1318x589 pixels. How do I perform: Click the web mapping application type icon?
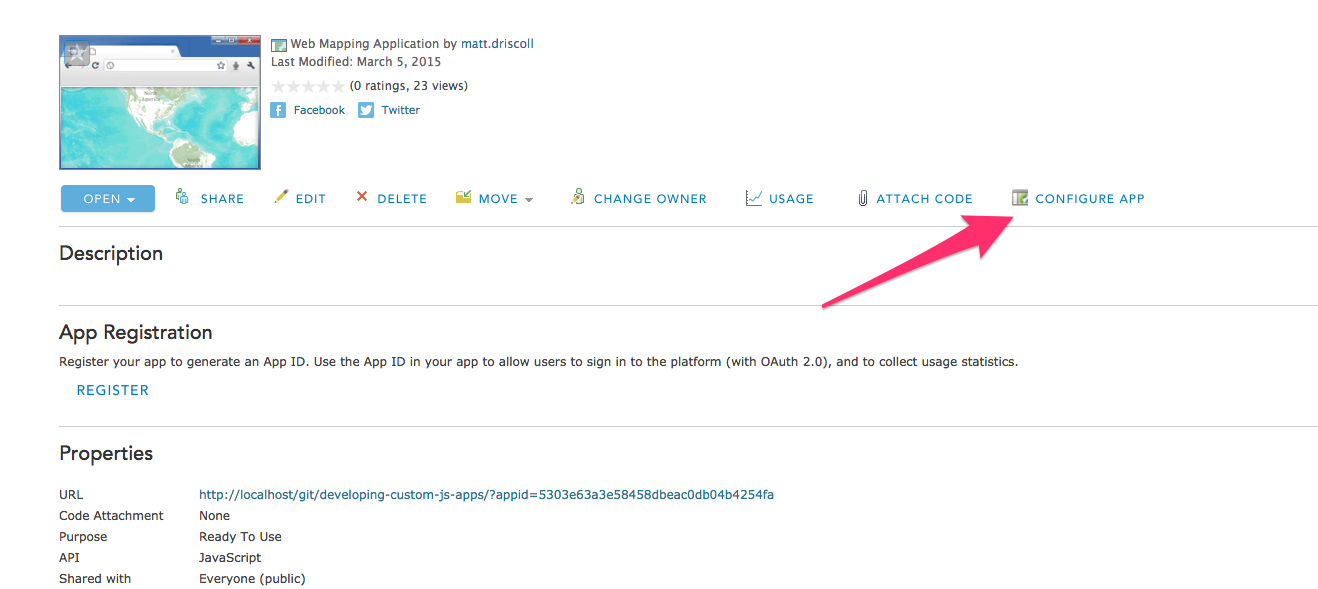click(x=279, y=45)
